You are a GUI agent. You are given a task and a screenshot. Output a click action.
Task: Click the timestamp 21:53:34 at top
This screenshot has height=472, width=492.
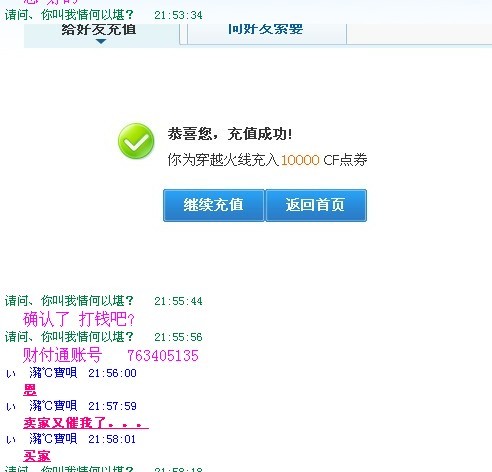[x=178, y=15]
